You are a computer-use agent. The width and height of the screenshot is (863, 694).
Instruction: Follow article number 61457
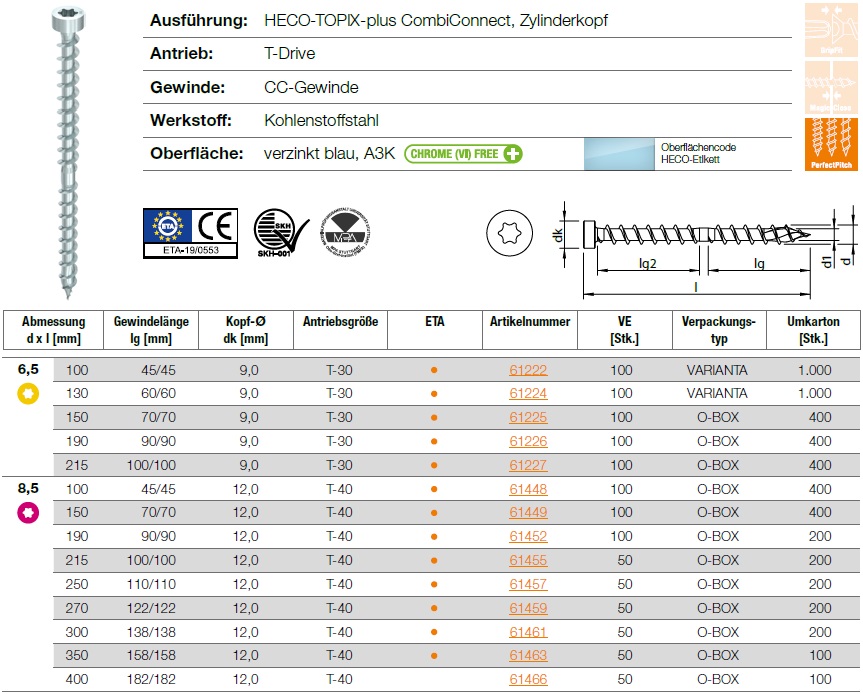point(528,584)
